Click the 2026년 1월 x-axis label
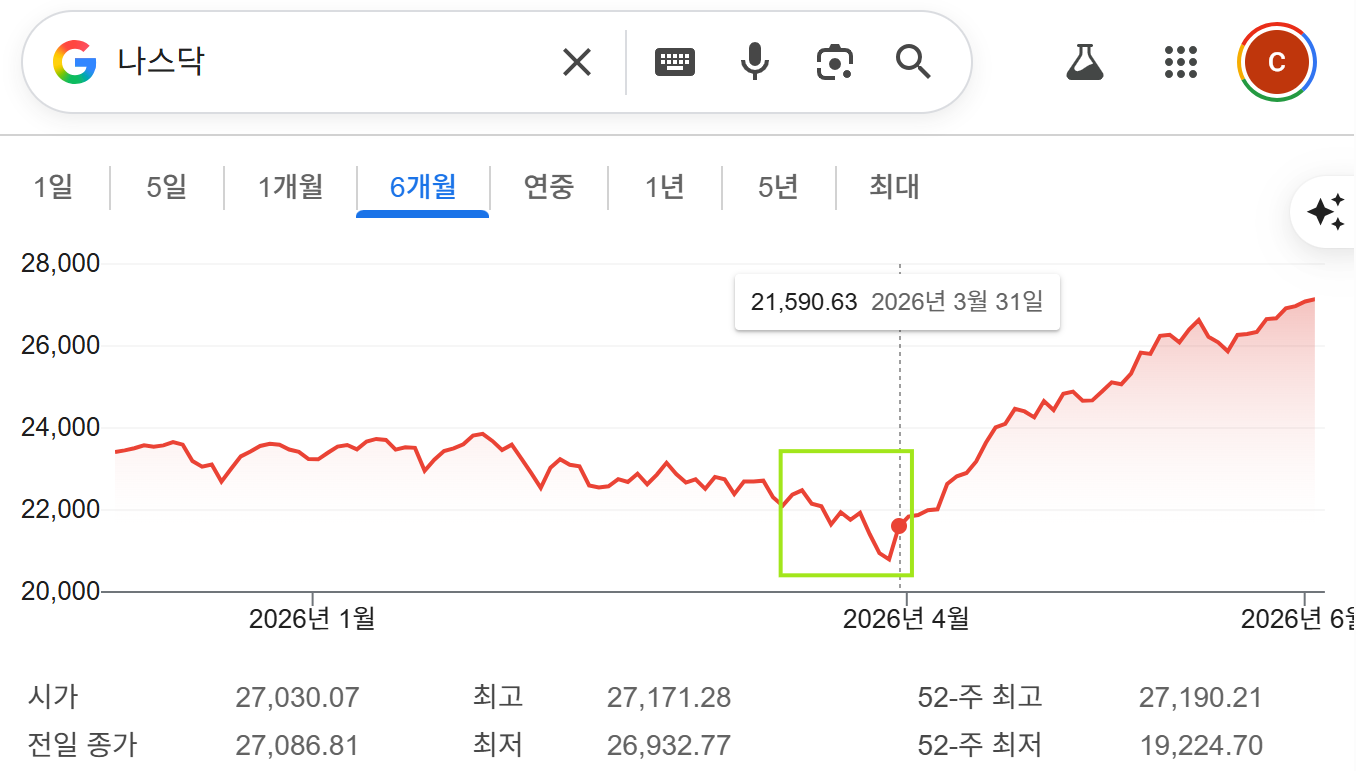The height and width of the screenshot is (771, 1356). [312, 619]
